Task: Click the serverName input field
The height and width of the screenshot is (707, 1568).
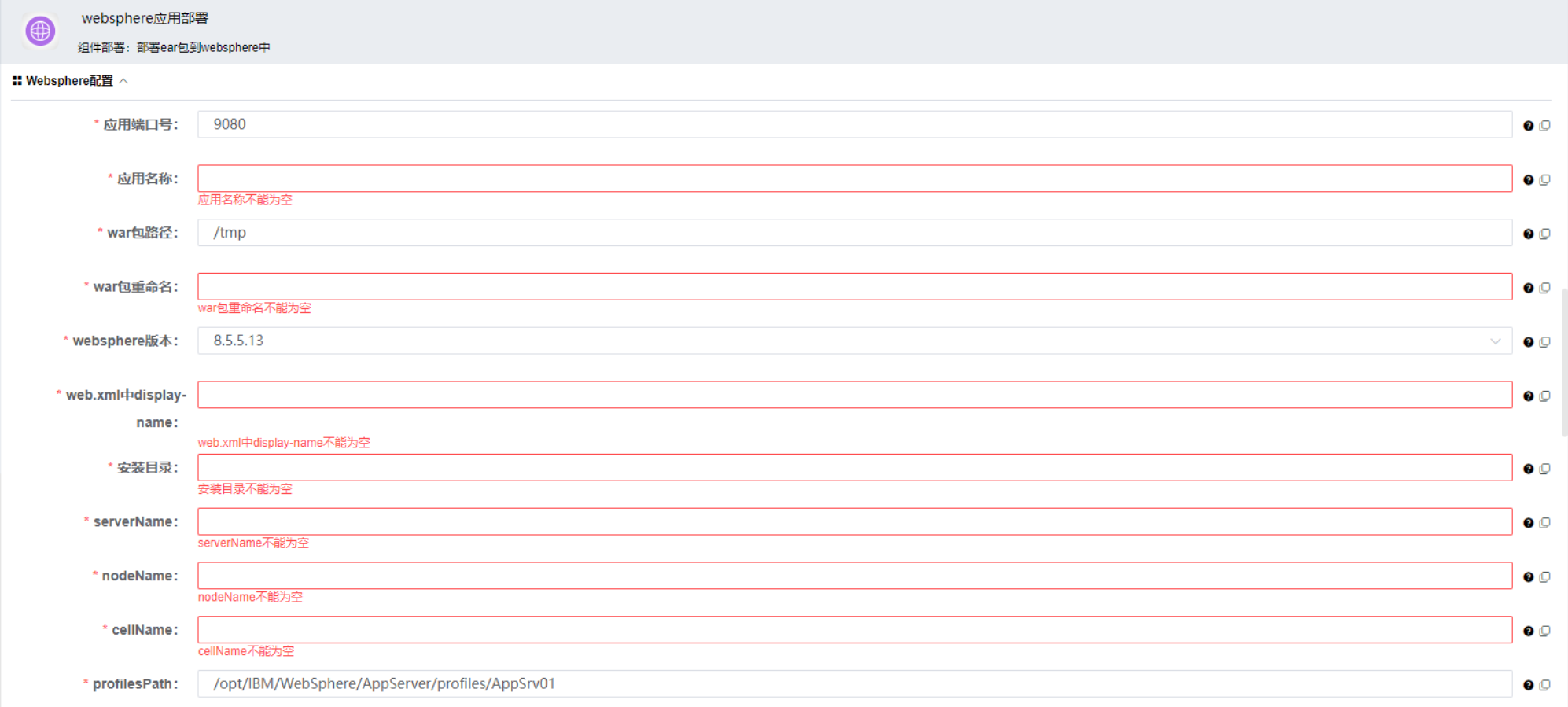Action: click(854, 521)
